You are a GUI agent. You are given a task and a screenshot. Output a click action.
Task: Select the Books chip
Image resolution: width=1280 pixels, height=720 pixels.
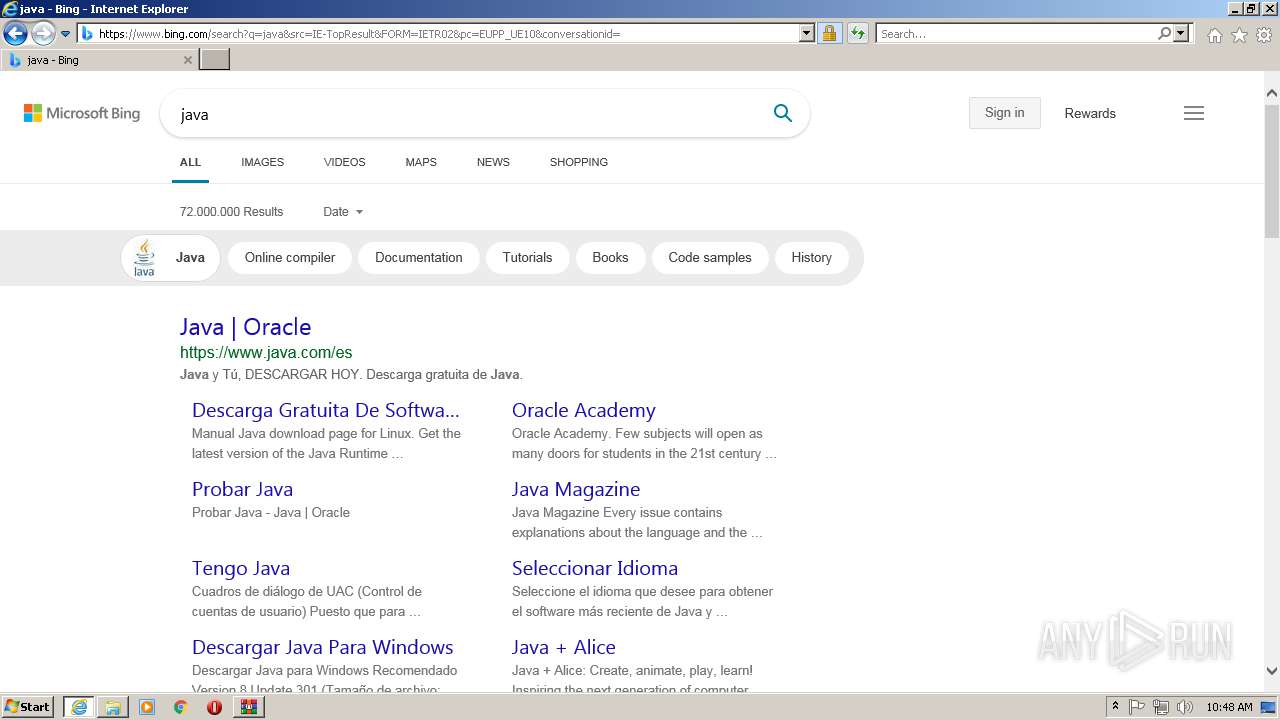[x=610, y=258]
